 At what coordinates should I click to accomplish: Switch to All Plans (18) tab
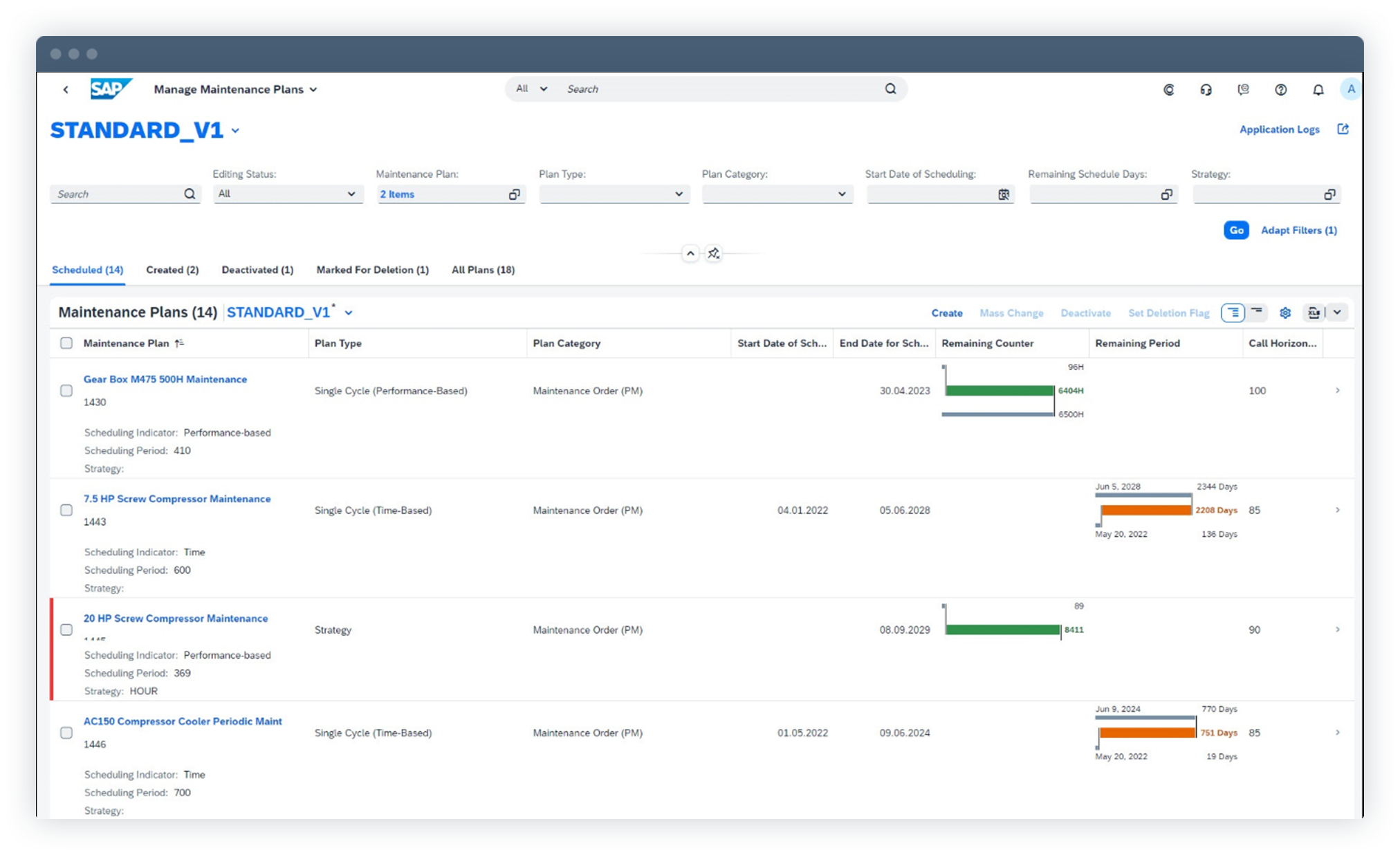point(483,270)
